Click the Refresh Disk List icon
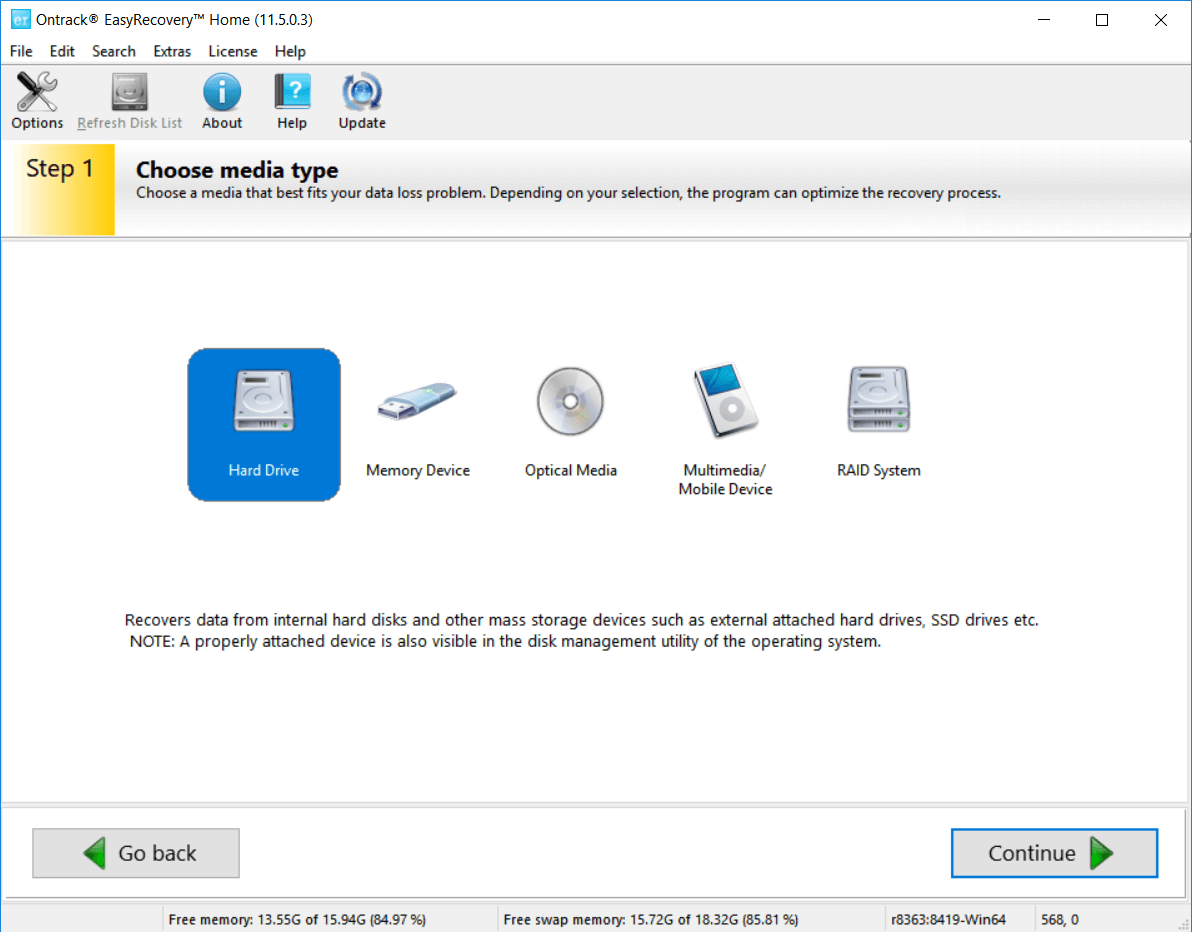The image size is (1192, 932). coord(128,100)
